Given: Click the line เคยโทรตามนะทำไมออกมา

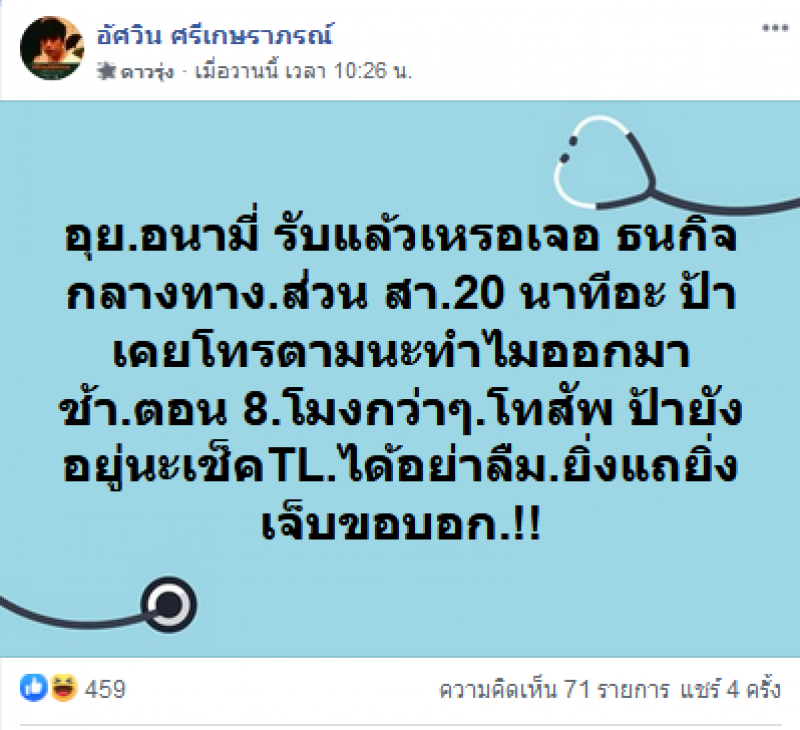Looking at the screenshot, I should (x=401, y=351).
